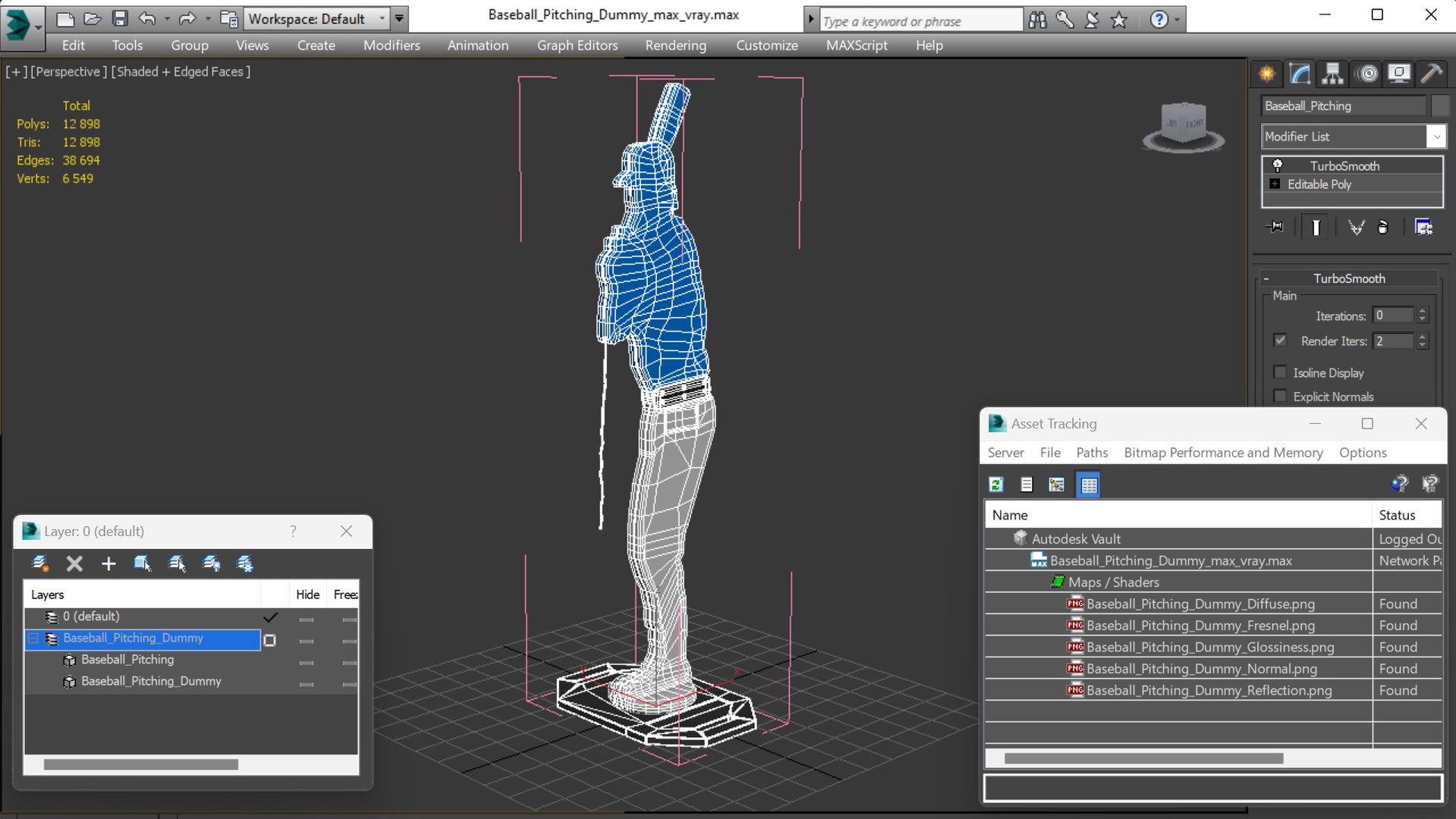Click the [Shaded + Edged Faces] viewport label
The image size is (1456, 819).
[x=181, y=71]
